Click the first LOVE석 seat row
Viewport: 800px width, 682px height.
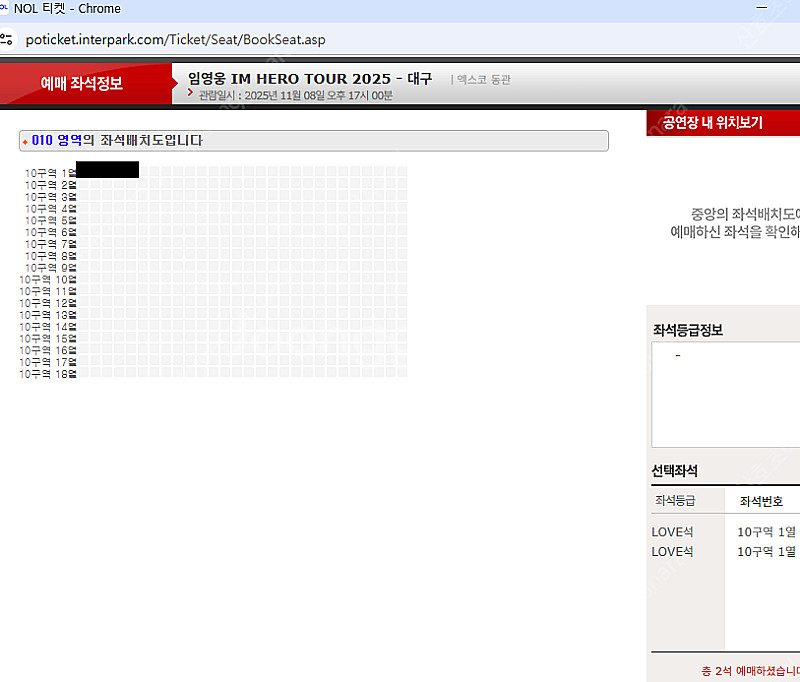(x=726, y=532)
